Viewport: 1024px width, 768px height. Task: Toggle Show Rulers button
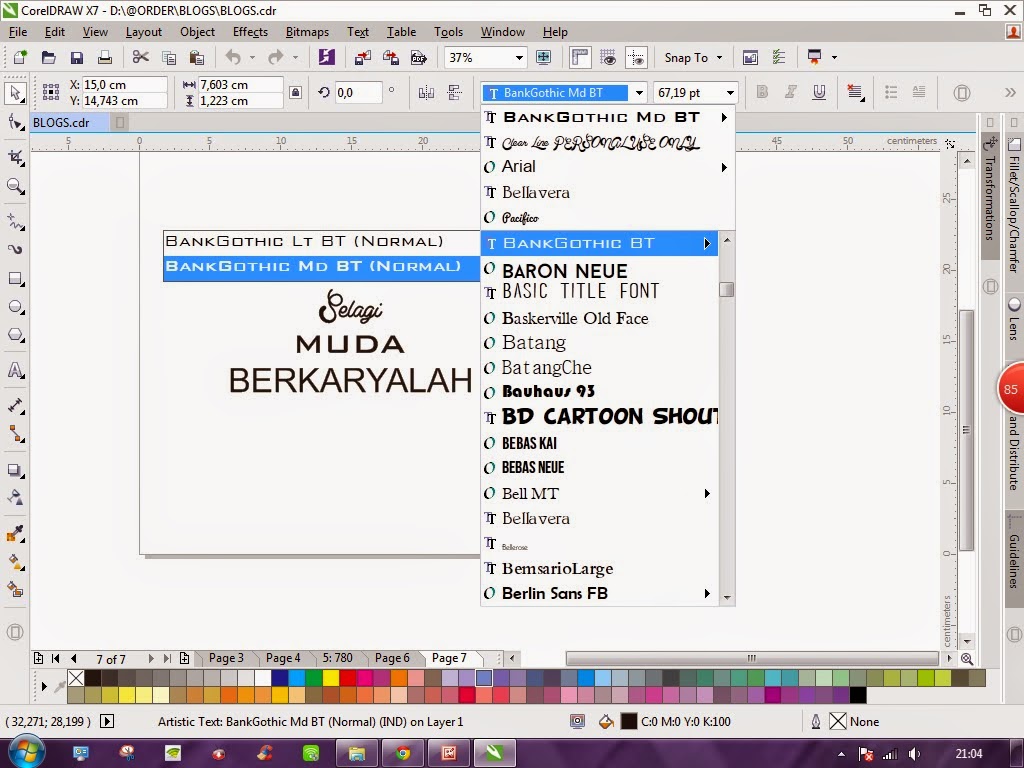[580, 57]
